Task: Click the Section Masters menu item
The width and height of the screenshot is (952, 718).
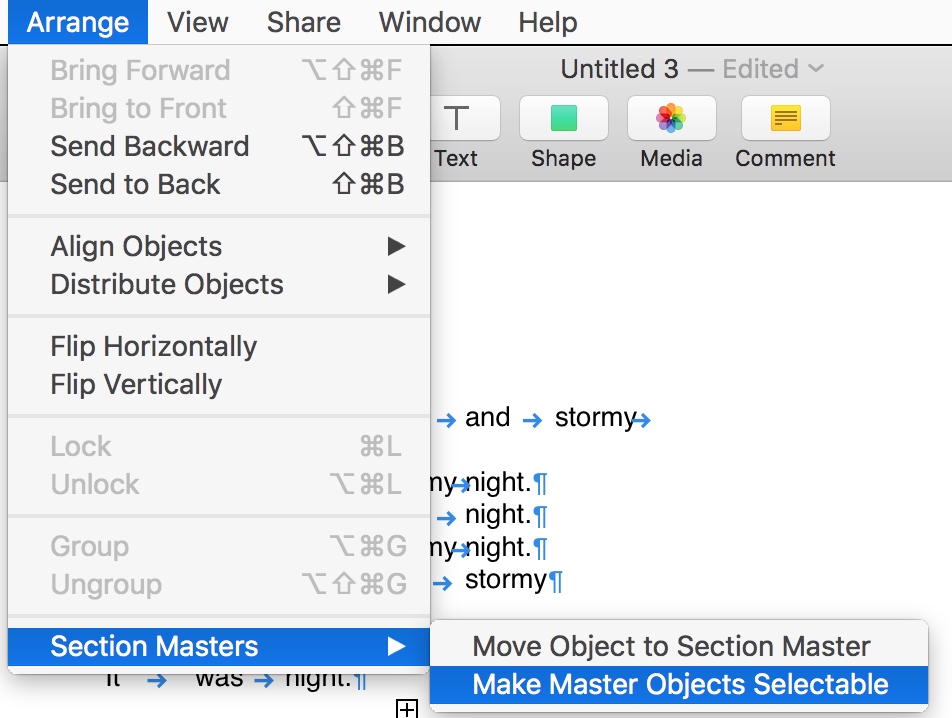Action: 155,646
